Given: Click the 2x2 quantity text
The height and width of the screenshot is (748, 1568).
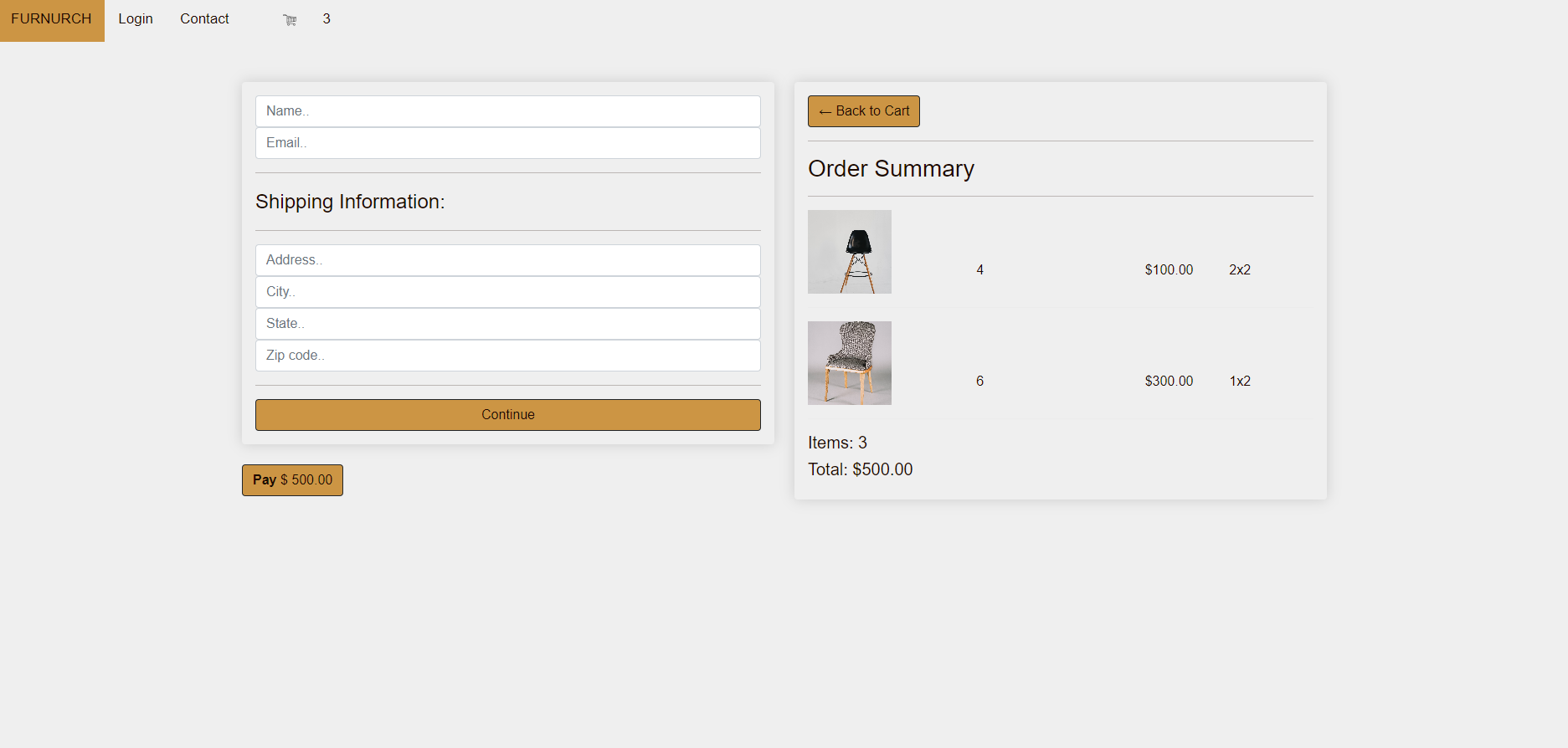Looking at the screenshot, I should click(x=1240, y=269).
